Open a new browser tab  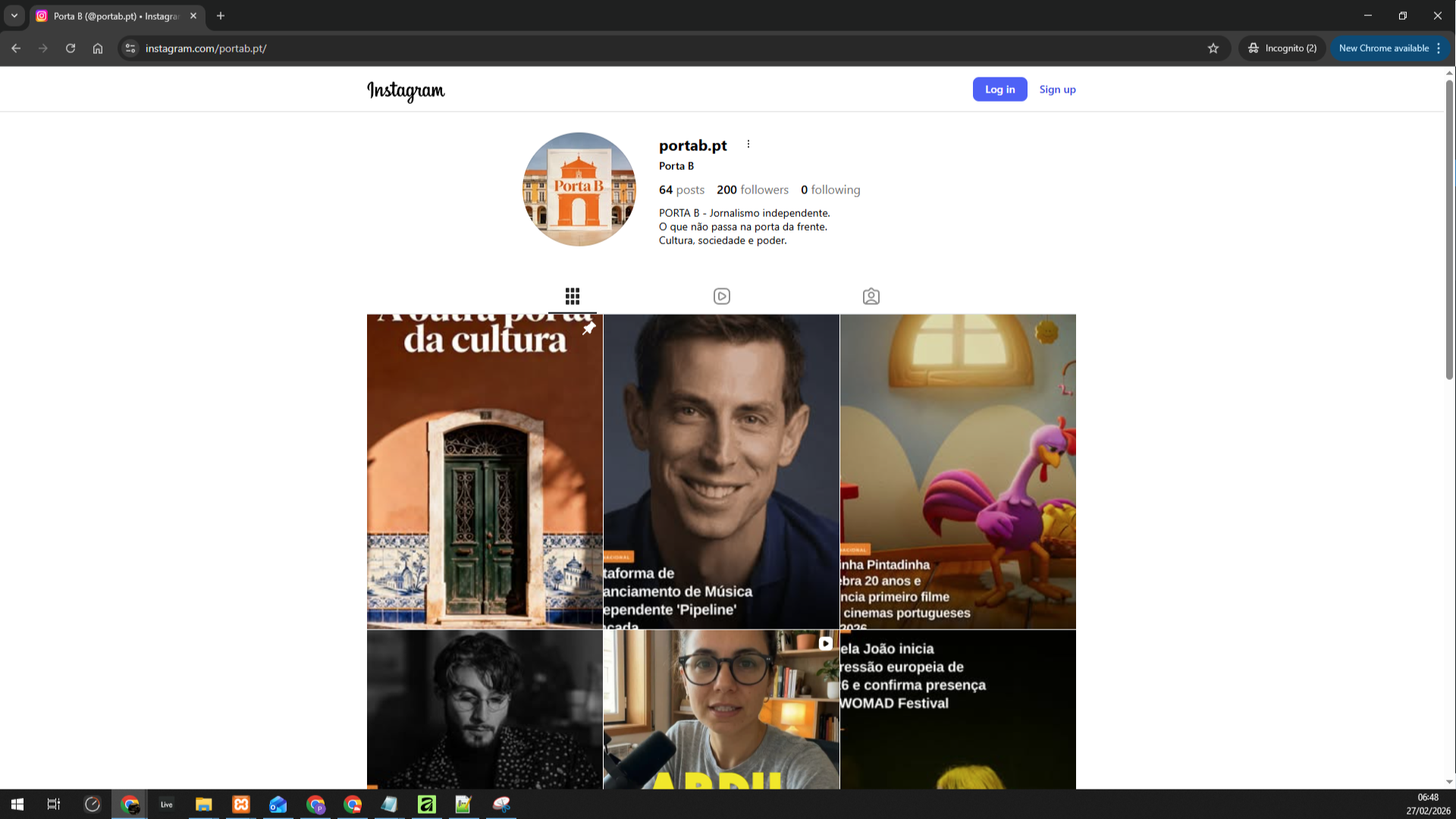click(x=221, y=15)
